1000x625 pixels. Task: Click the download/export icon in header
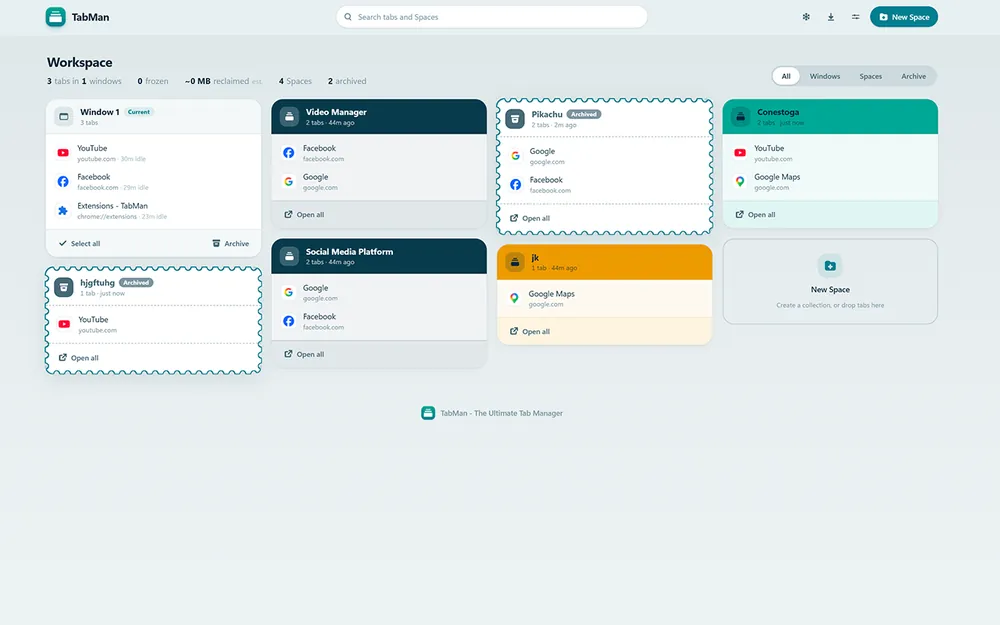tap(831, 17)
